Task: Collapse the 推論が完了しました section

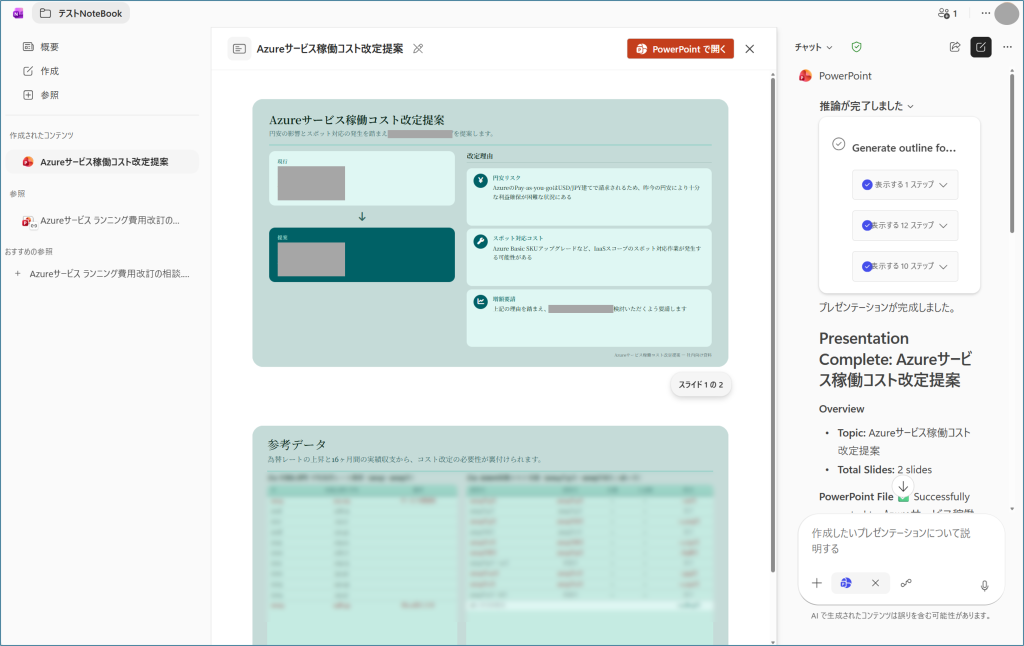Action: pos(867,106)
